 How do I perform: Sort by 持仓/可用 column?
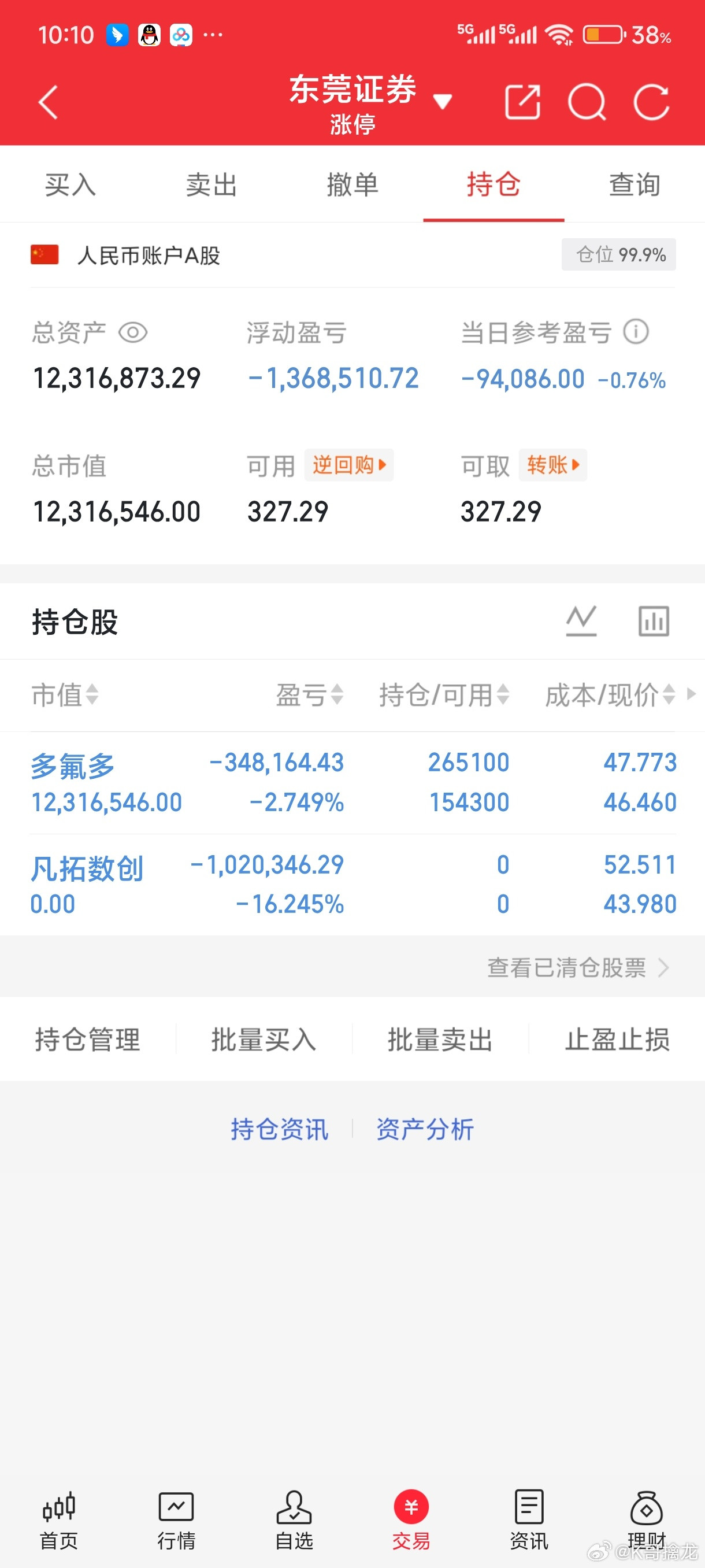point(444,694)
